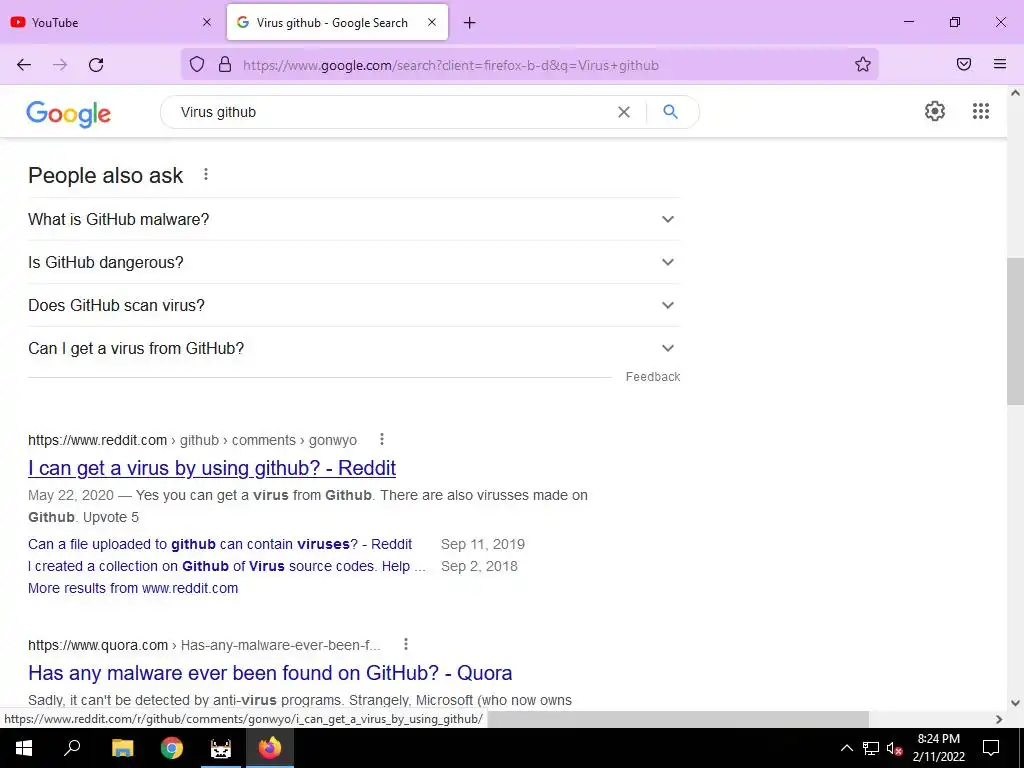The image size is (1024, 768).
Task: Submit search with magnifier icon
Action: click(x=670, y=112)
